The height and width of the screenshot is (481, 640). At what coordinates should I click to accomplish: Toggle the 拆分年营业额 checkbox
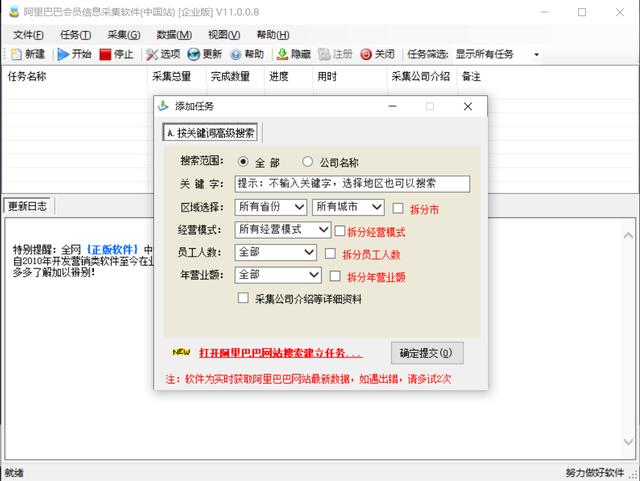click(335, 276)
